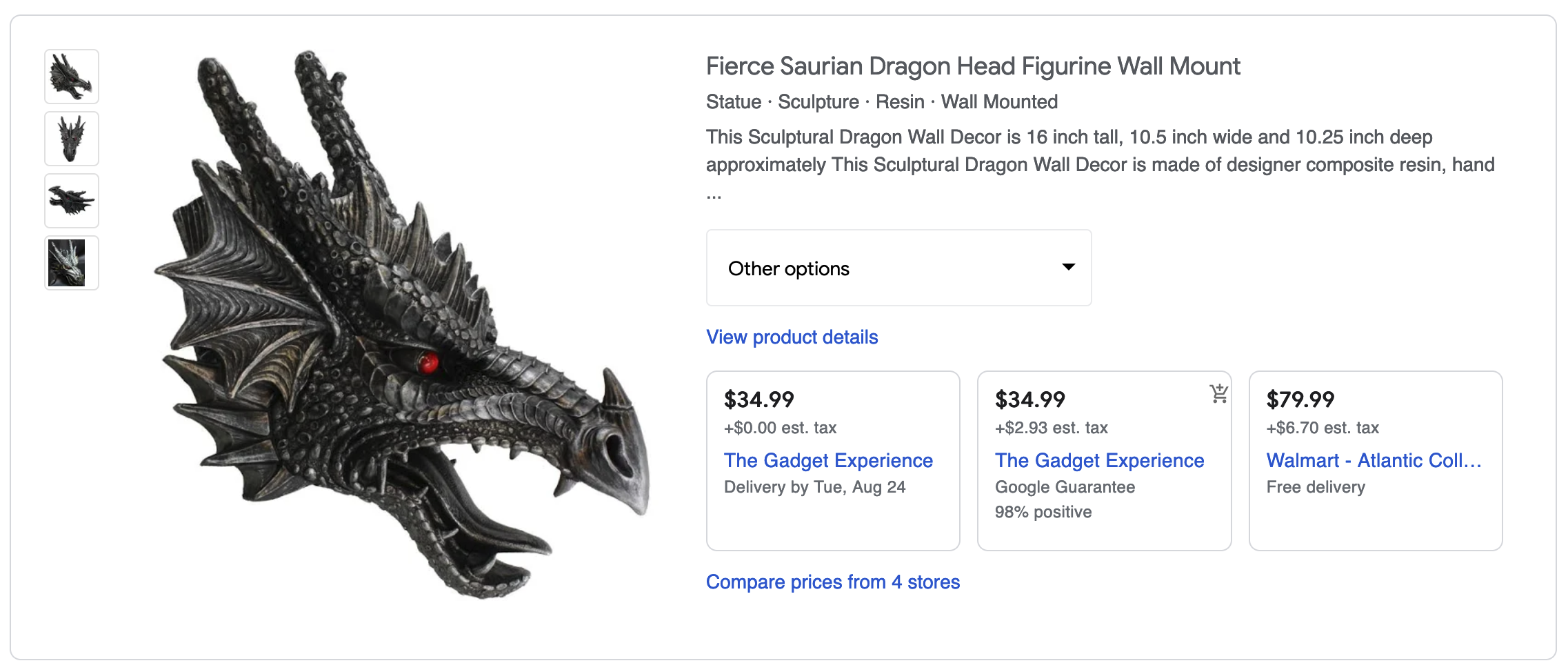This screenshot has width=1568, height=672.
Task: Open the Walmart - Atlantic Collectibles listing
Action: [1374, 459]
